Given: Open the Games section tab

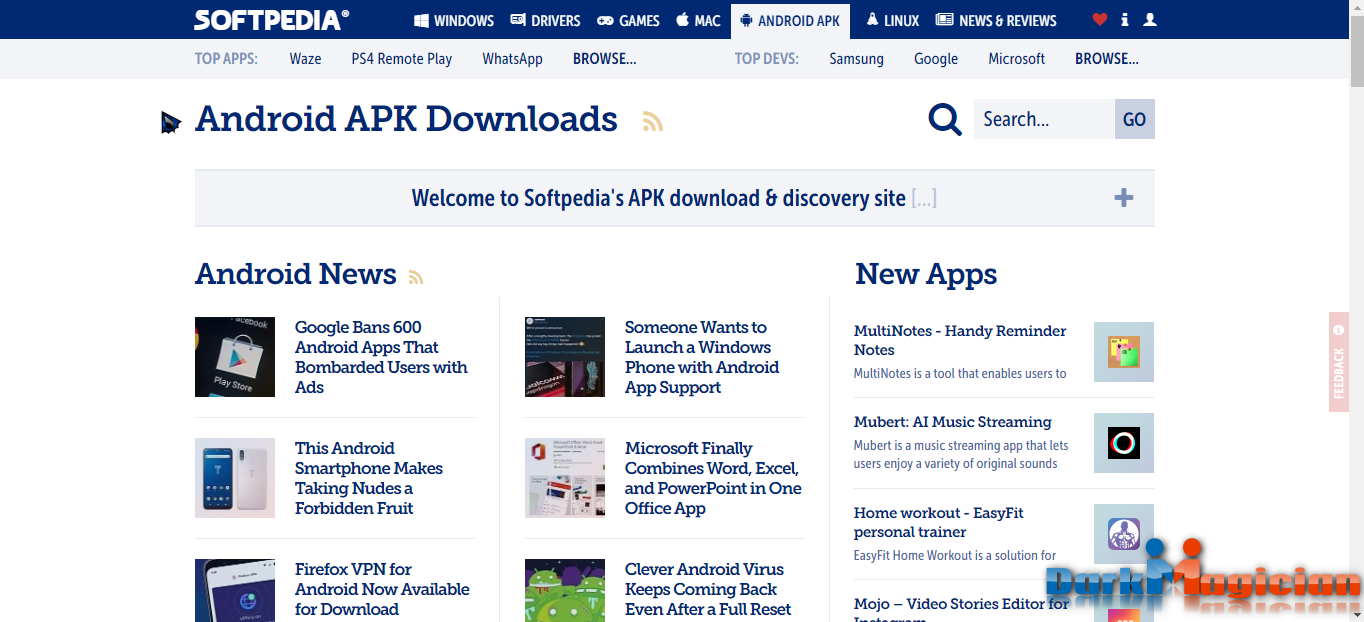Looking at the screenshot, I should pyautogui.click(x=628, y=20).
